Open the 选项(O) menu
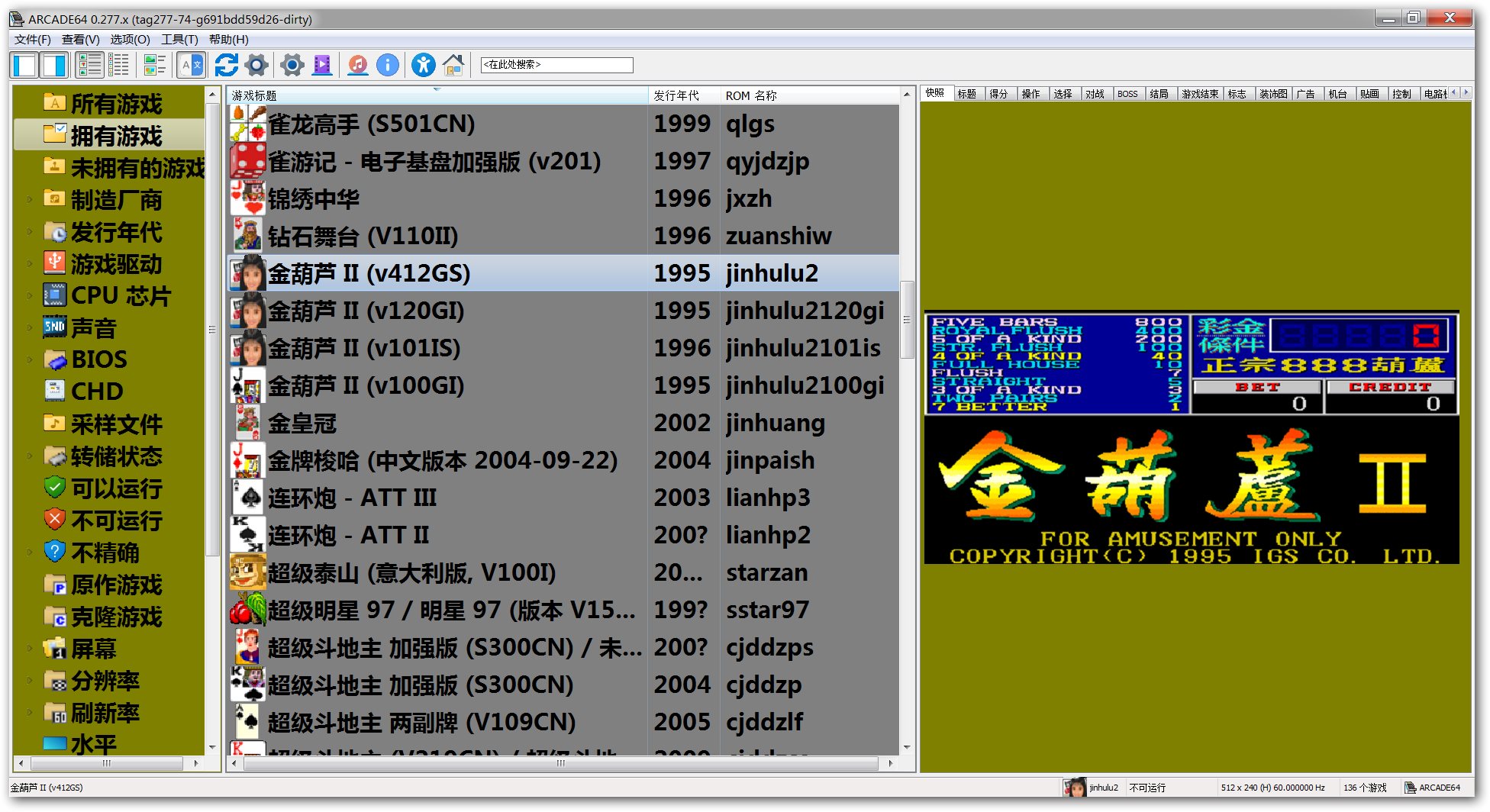Screen dimensions: 1490x812 (130, 40)
